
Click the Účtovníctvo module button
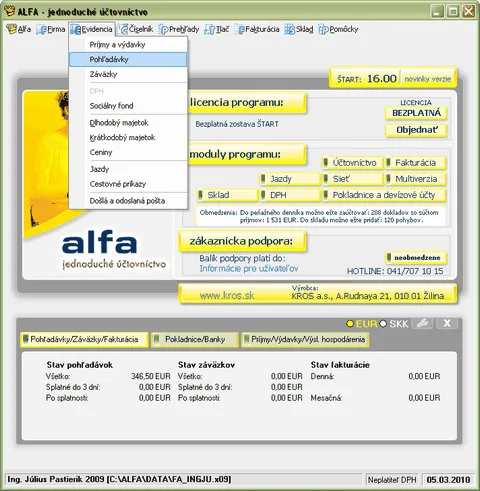click(x=353, y=163)
